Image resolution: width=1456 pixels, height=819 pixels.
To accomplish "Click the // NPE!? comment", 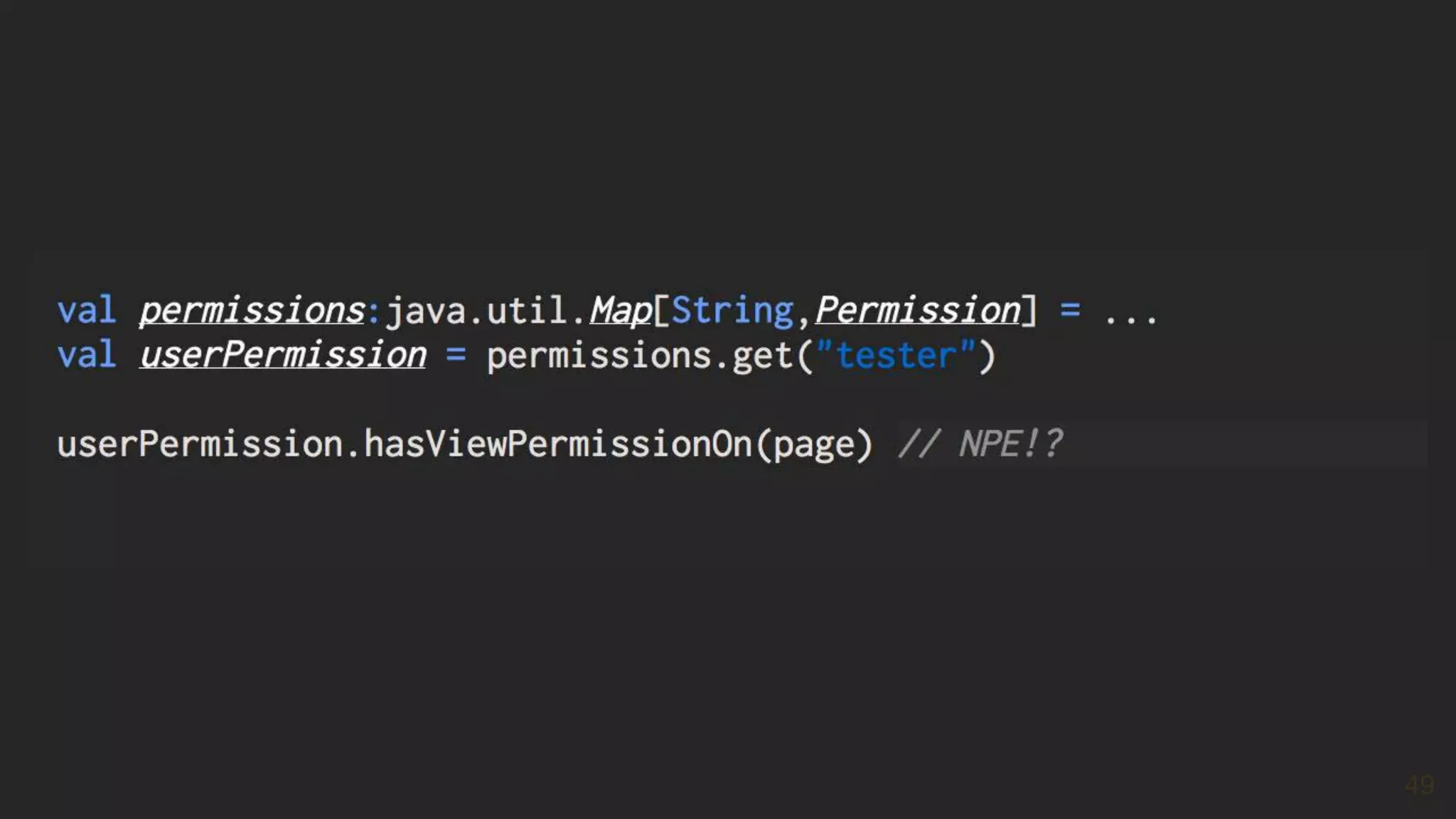I will pos(981,444).
